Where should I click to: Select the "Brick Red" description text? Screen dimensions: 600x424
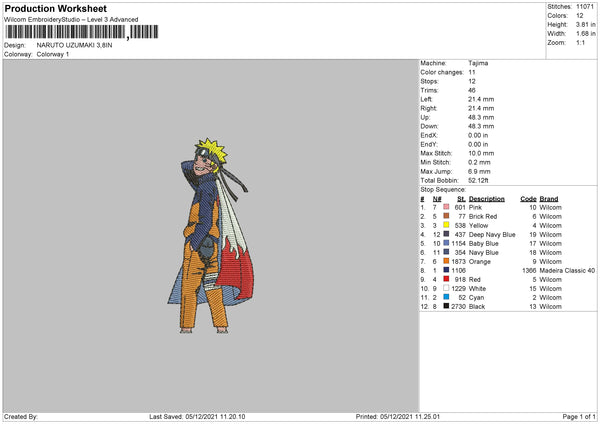point(483,216)
